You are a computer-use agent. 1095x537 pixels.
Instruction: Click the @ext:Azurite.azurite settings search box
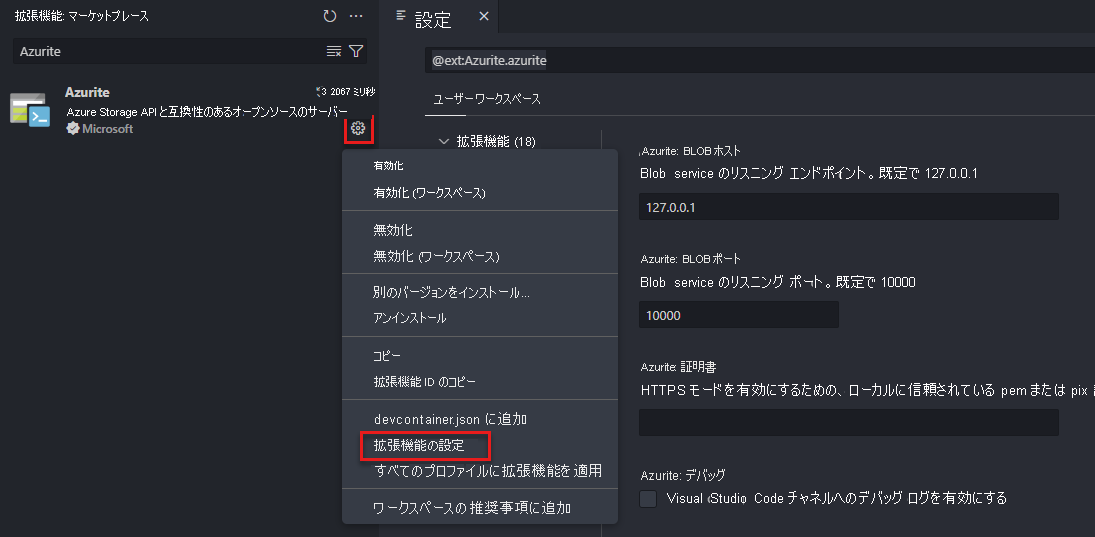(760, 61)
